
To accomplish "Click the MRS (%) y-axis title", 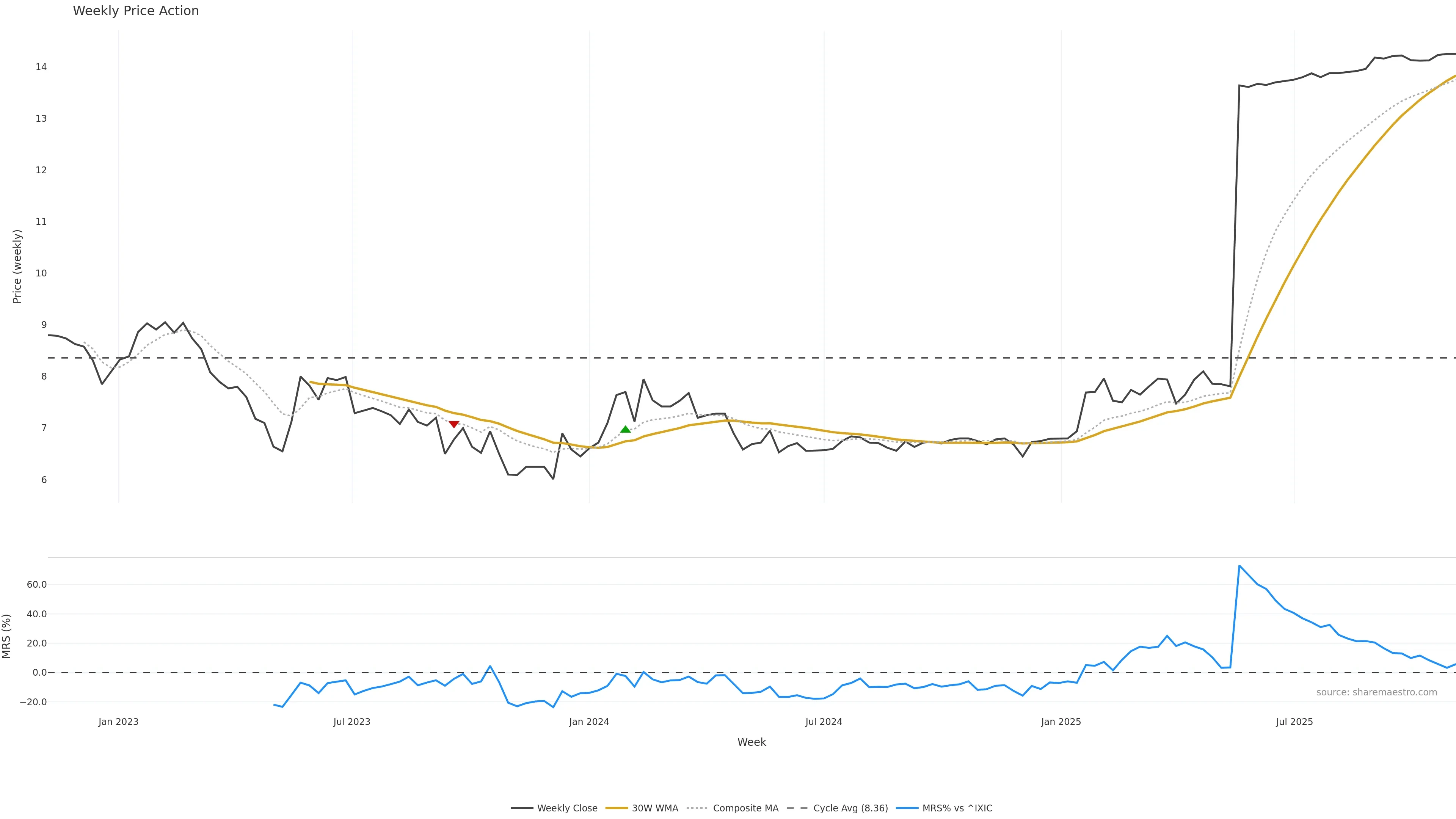I will pos(7,636).
